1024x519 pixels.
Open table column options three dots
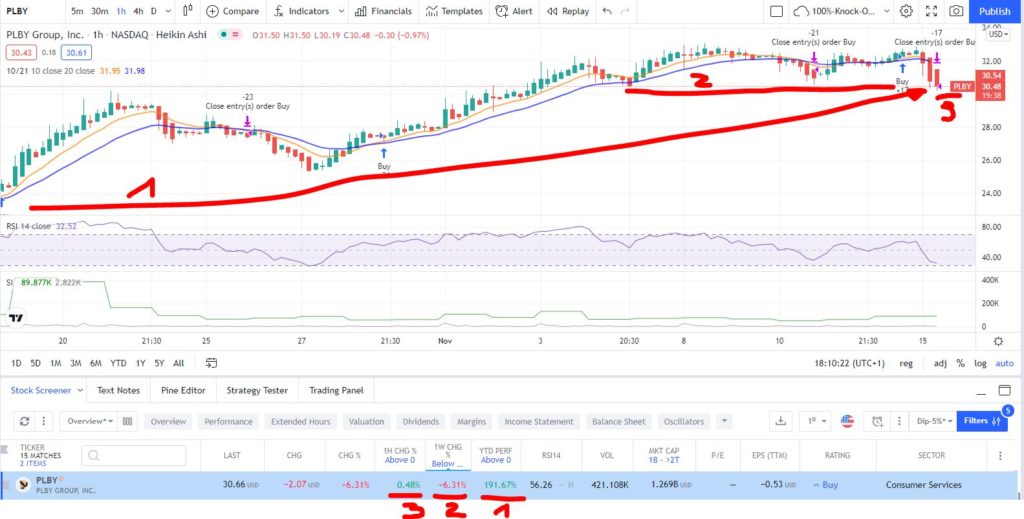tap(1000, 456)
